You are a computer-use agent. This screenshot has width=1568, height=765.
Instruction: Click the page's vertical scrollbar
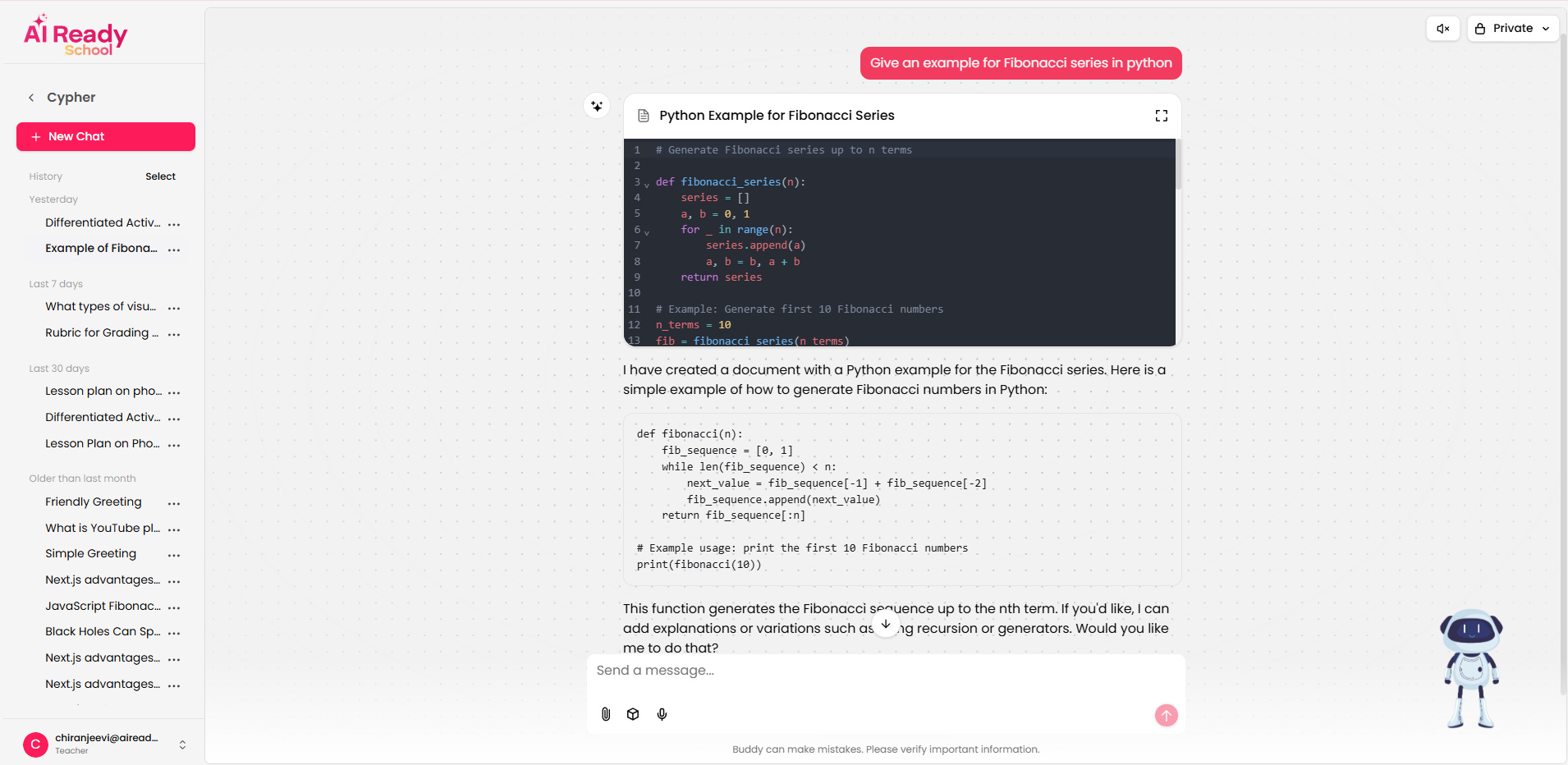[x=1563, y=365]
